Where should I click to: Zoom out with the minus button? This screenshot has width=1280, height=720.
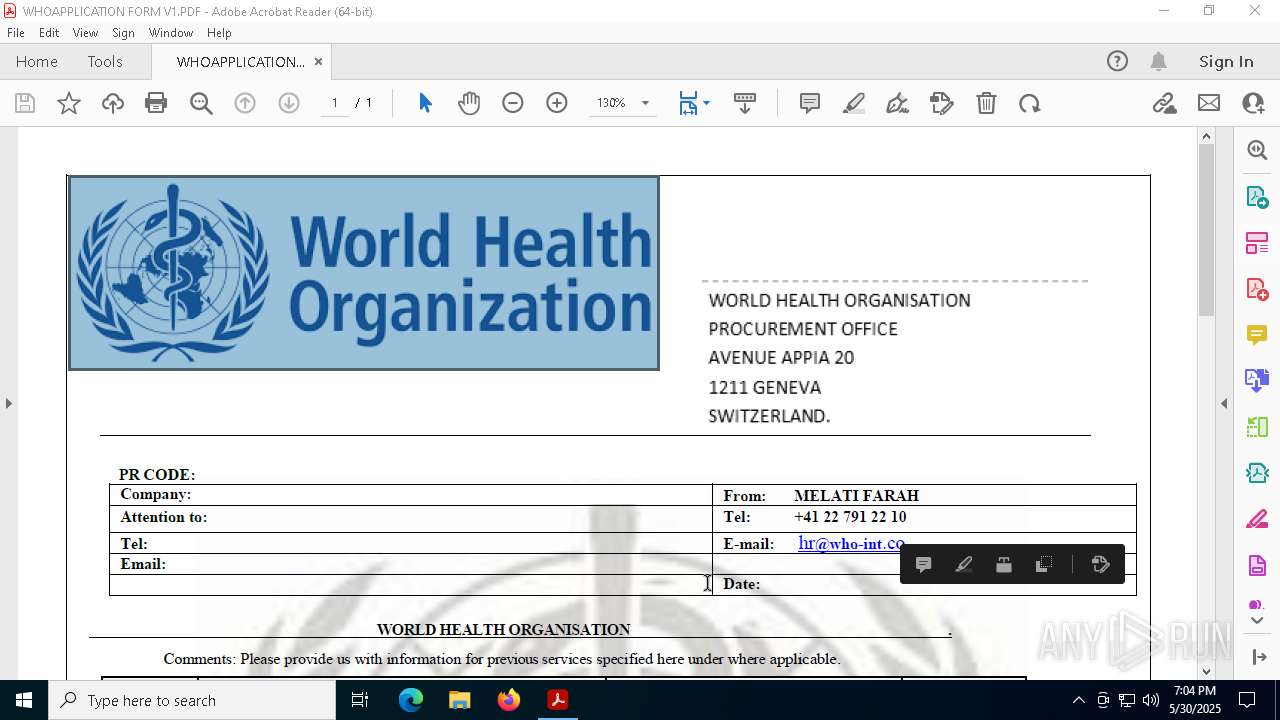pyautogui.click(x=513, y=103)
